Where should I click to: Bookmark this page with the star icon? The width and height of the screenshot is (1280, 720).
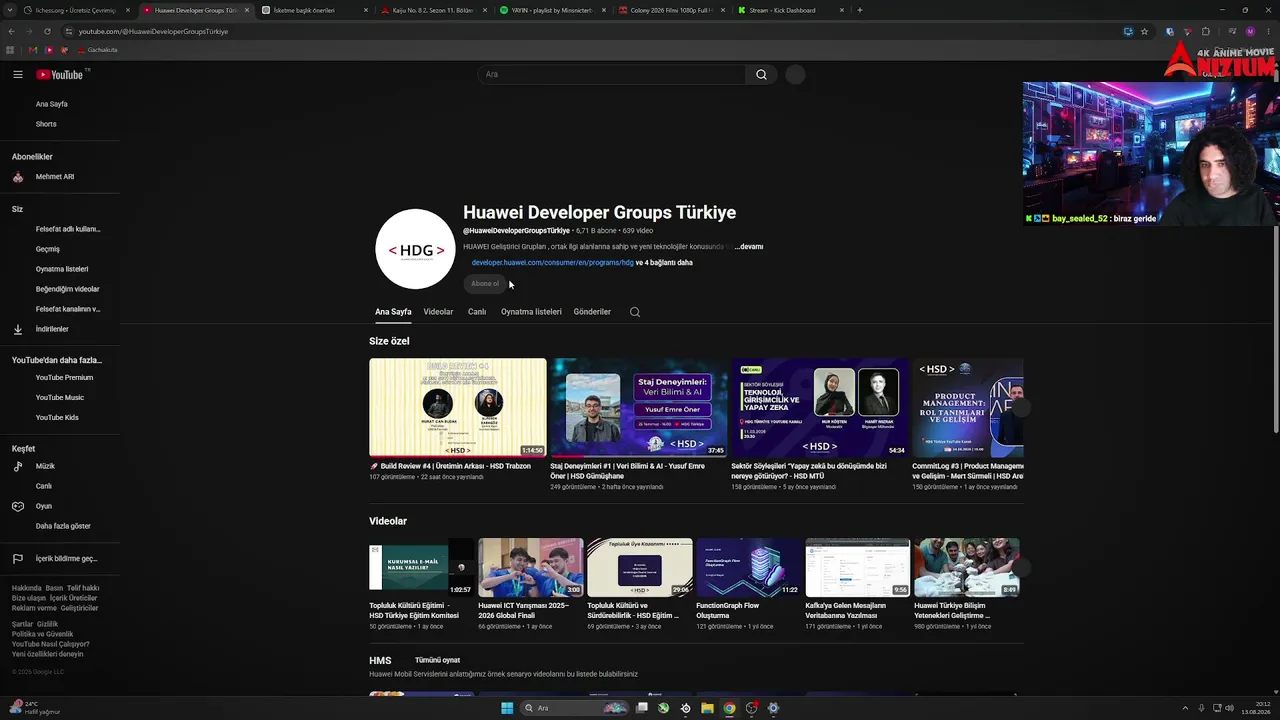point(1144,31)
